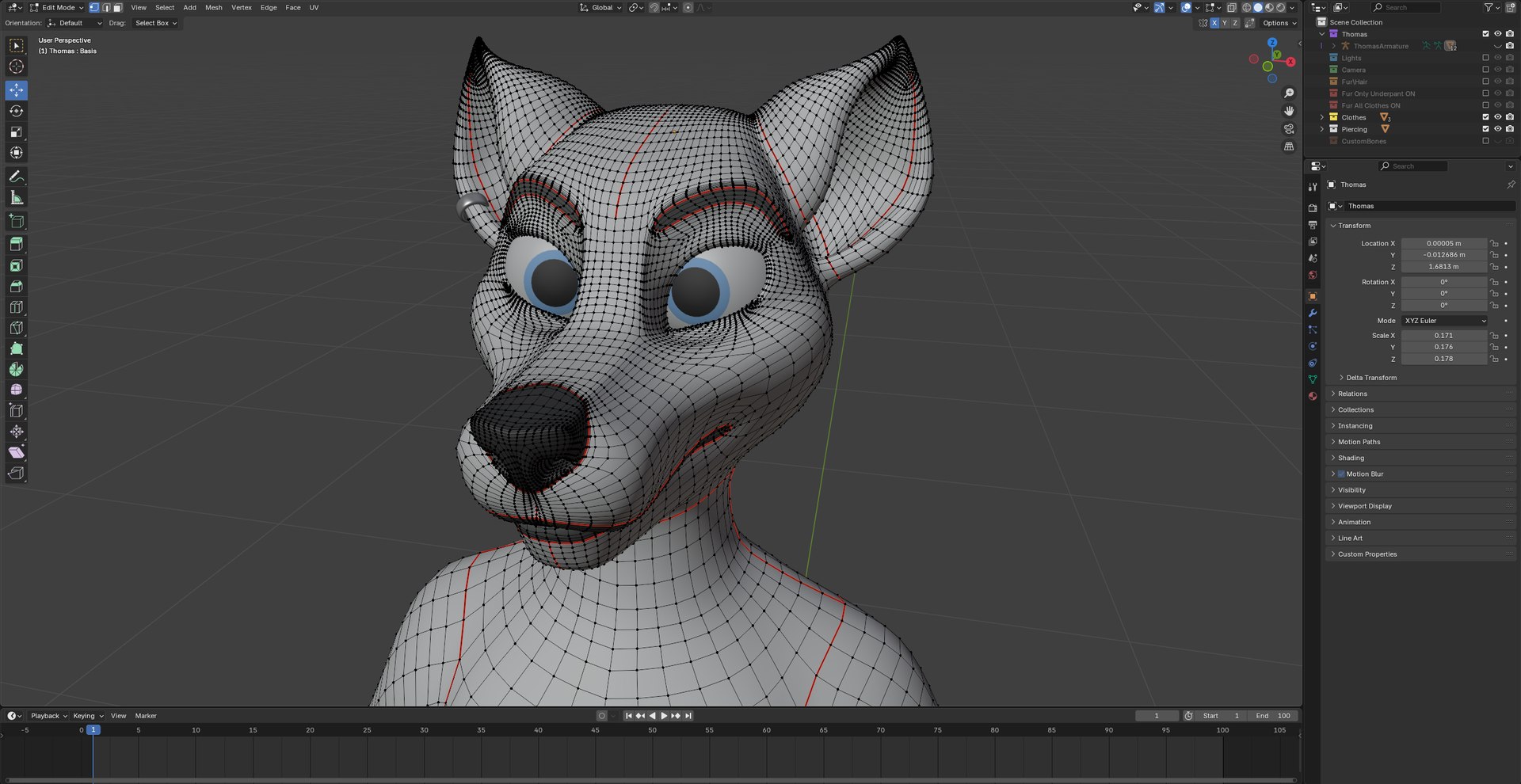Expand the Clothes collection
The height and width of the screenshot is (784, 1521).
click(x=1322, y=117)
